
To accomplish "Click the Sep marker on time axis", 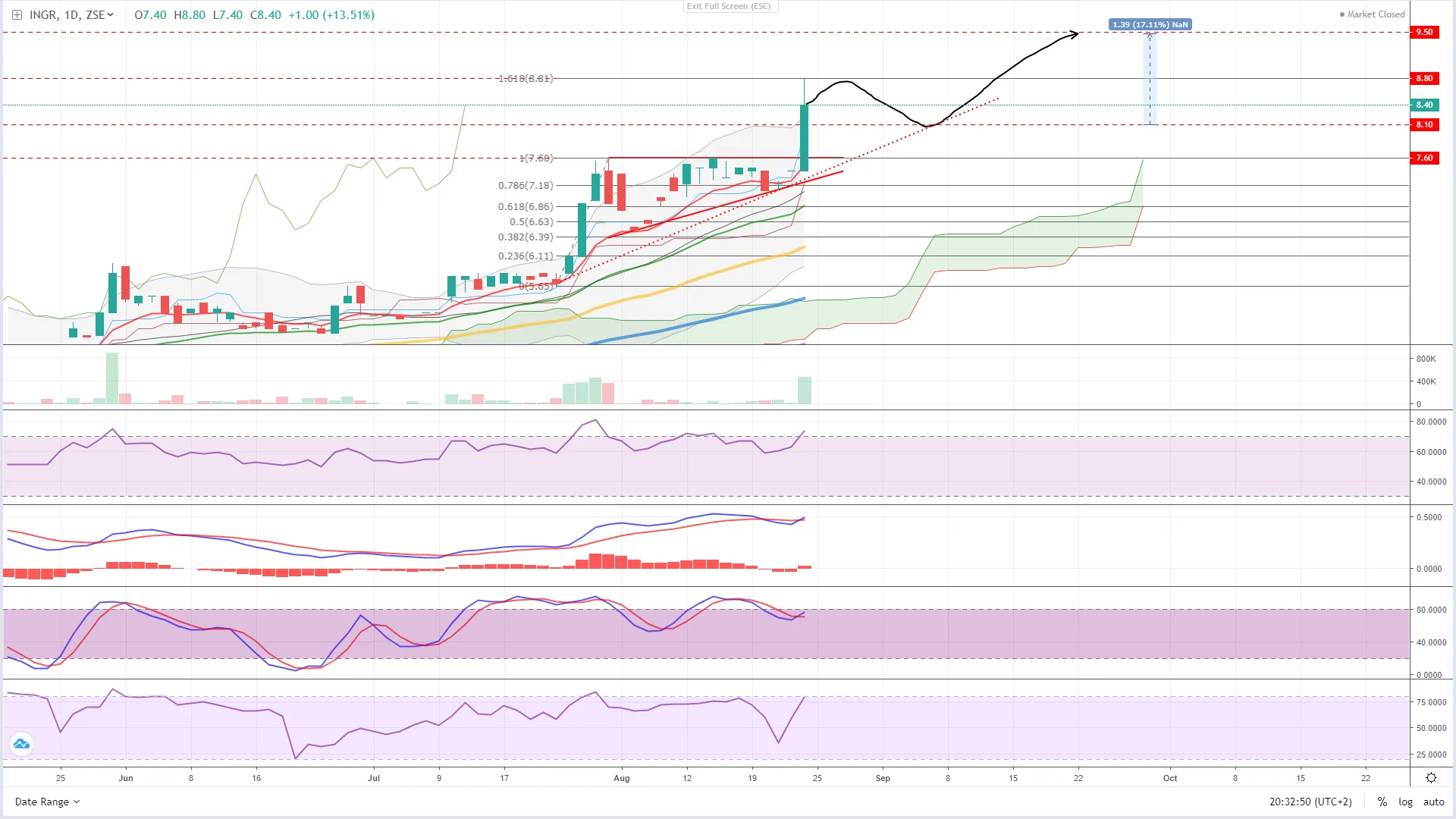I will (883, 778).
